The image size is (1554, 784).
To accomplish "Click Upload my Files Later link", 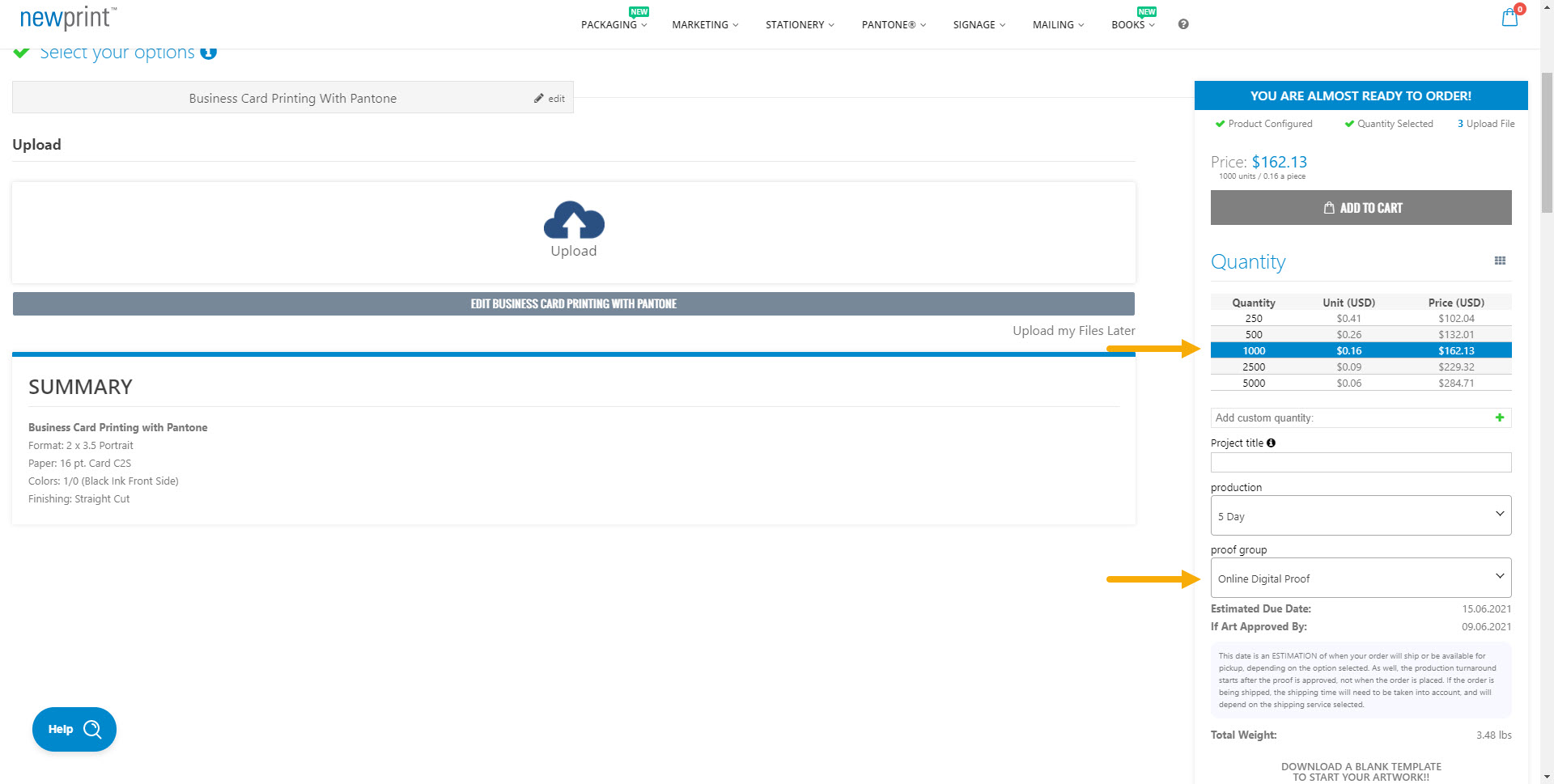I will tap(1073, 331).
